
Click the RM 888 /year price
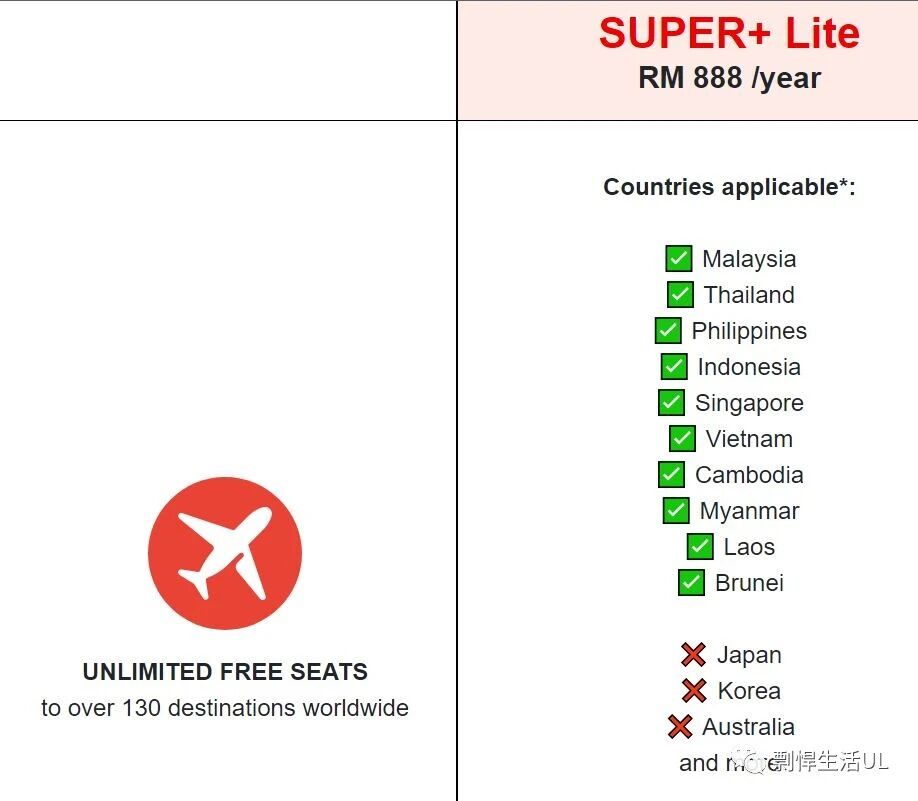click(729, 78)
